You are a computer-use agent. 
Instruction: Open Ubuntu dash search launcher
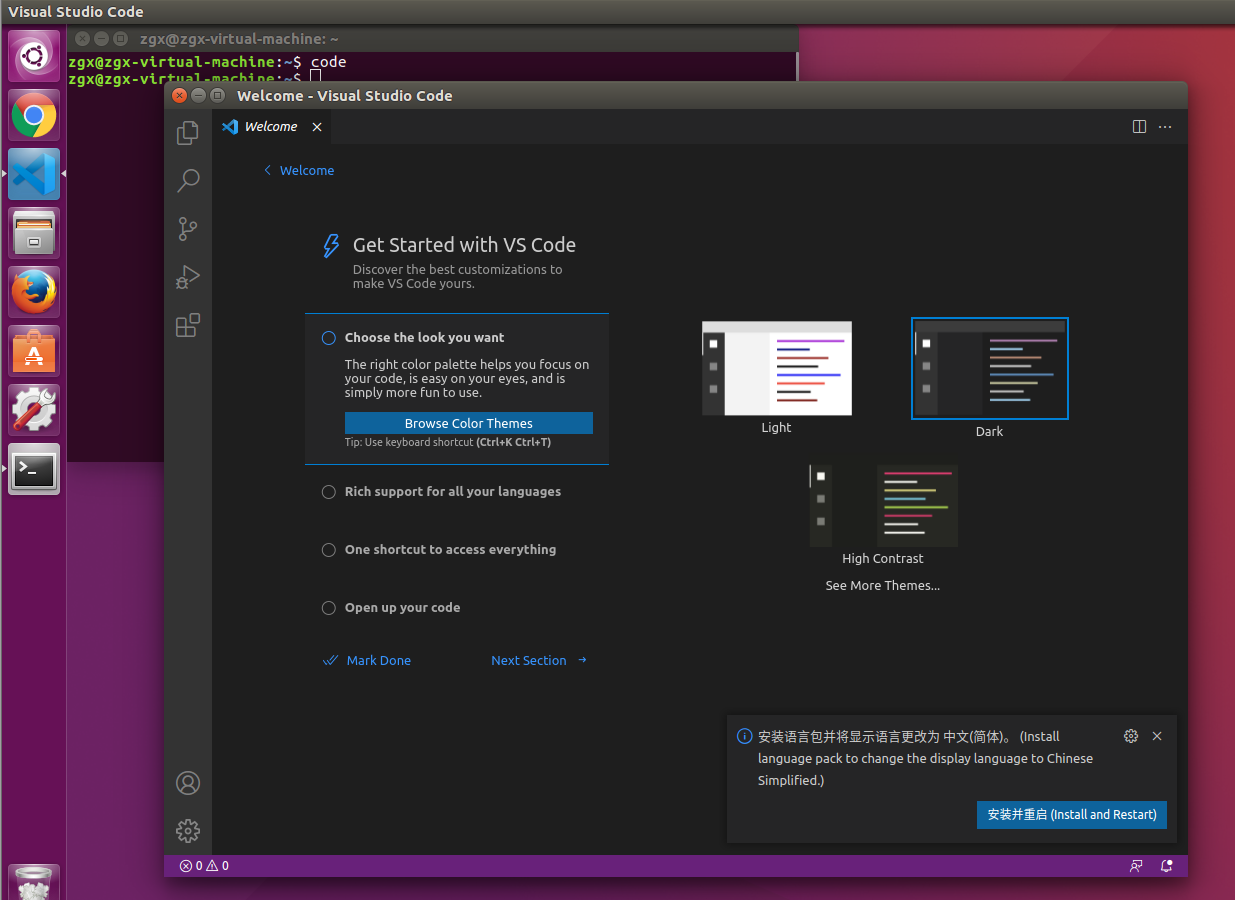click(34, 56)
